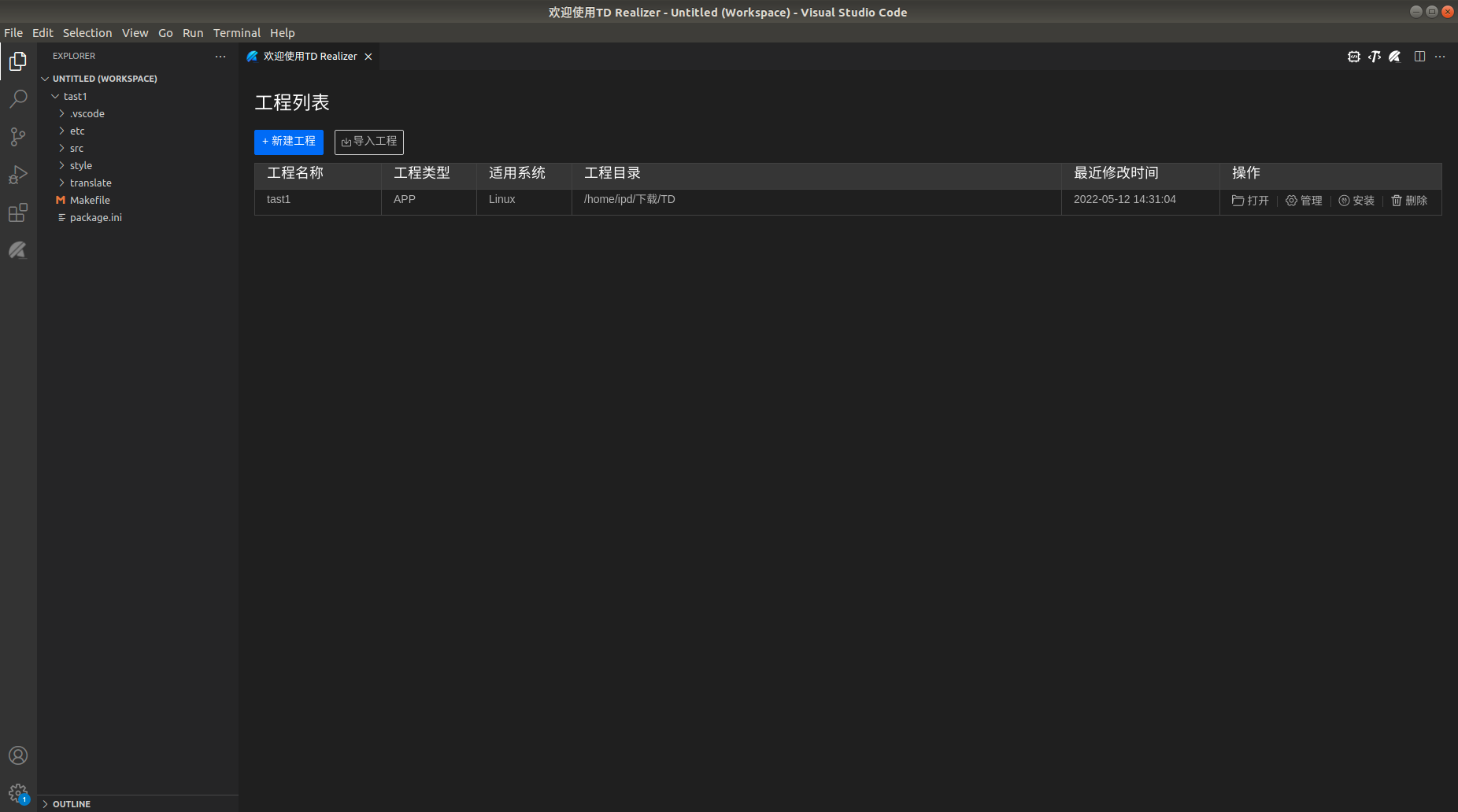Viewport: 1458px width, 812px height.
Task: Collapse the tast1 folder
Action: click(76, 96)
